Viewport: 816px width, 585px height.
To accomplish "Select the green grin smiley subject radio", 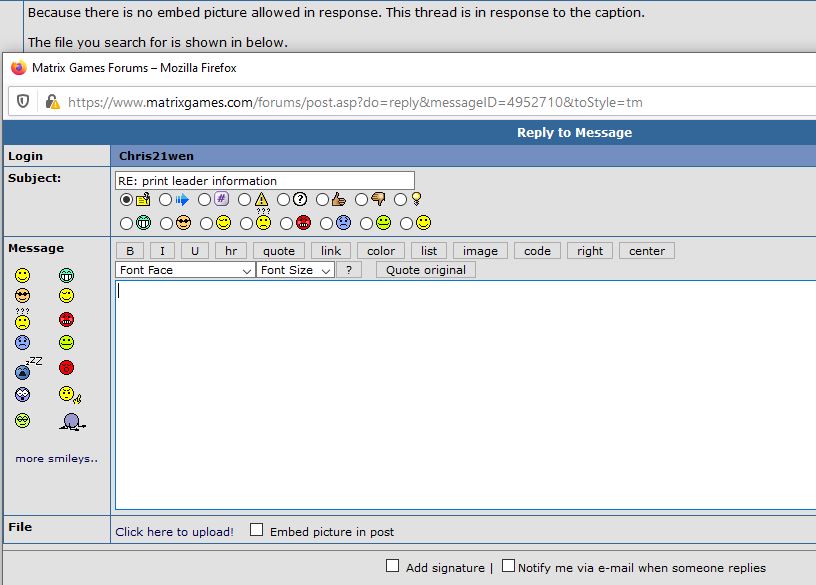I will (126, 223).
